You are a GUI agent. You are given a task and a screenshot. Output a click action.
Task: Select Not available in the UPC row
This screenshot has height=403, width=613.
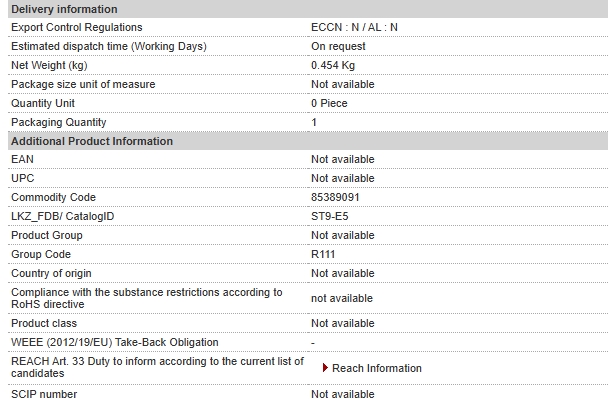[x=343, y=178]
